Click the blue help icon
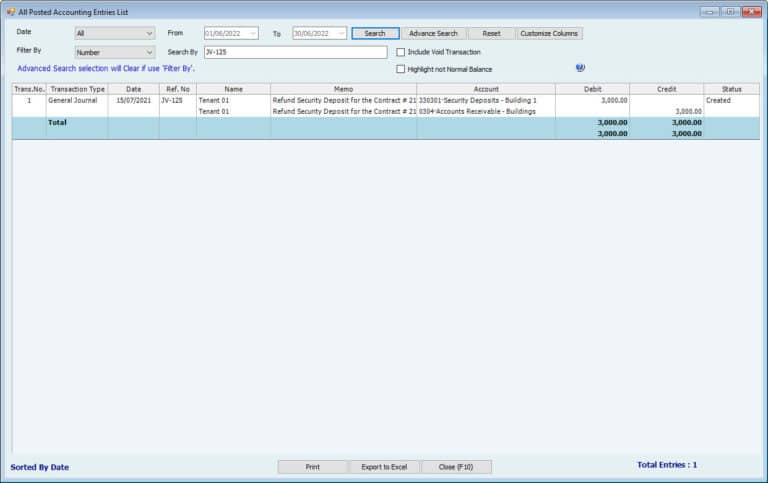Image resolution: width=768 pixels, height=483 pixels. coord(580,68)
